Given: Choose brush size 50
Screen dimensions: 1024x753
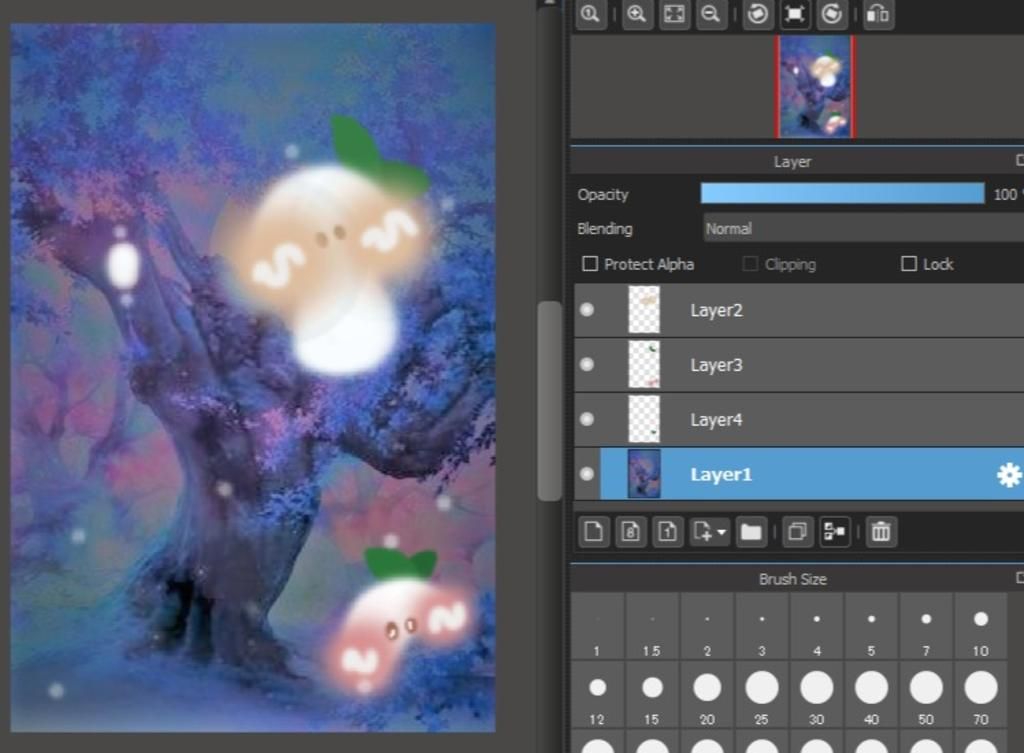Looking at the screenshot, I should pyautogui.click(x=926, y=696).
